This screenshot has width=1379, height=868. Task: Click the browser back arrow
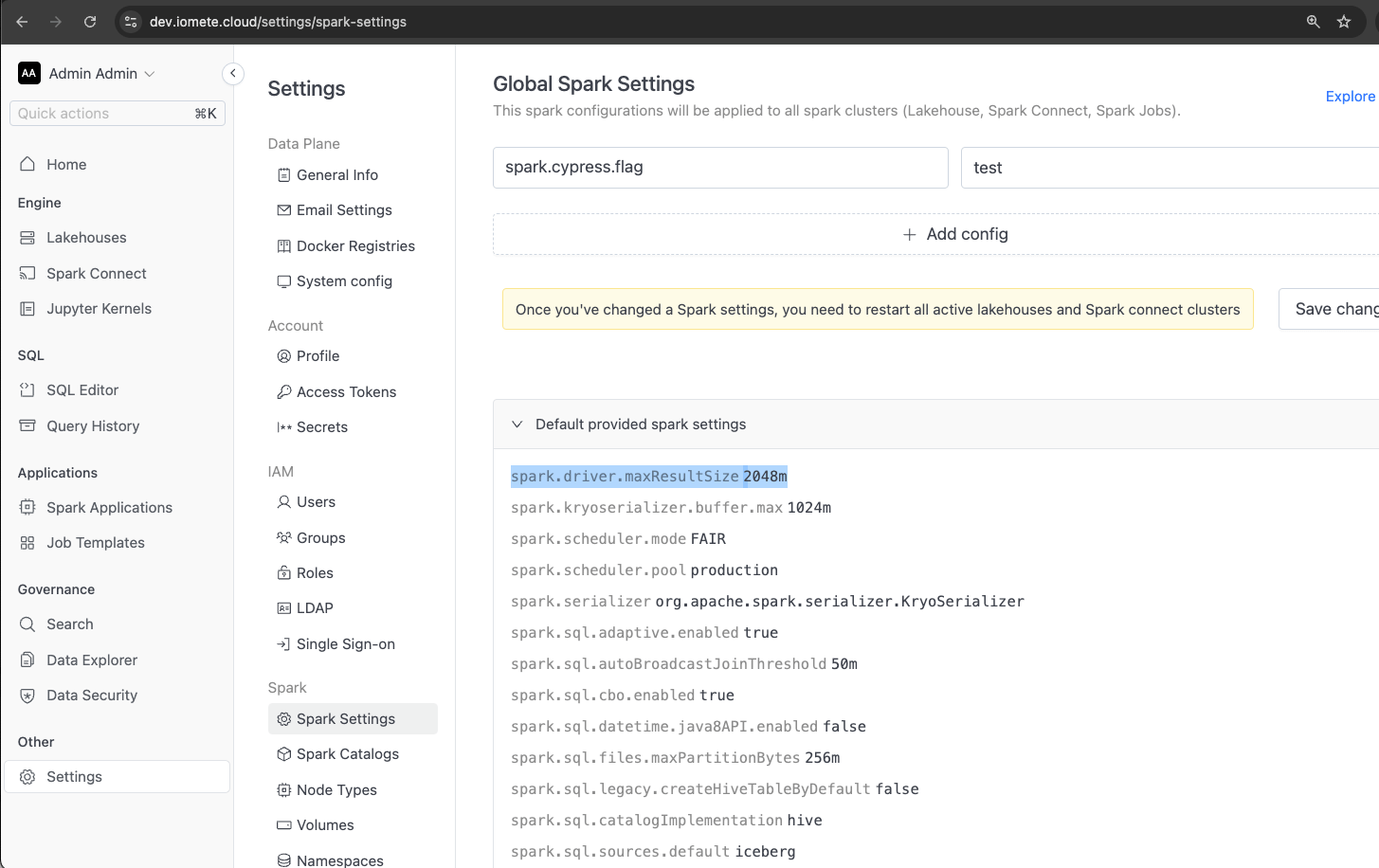(22, 22)
